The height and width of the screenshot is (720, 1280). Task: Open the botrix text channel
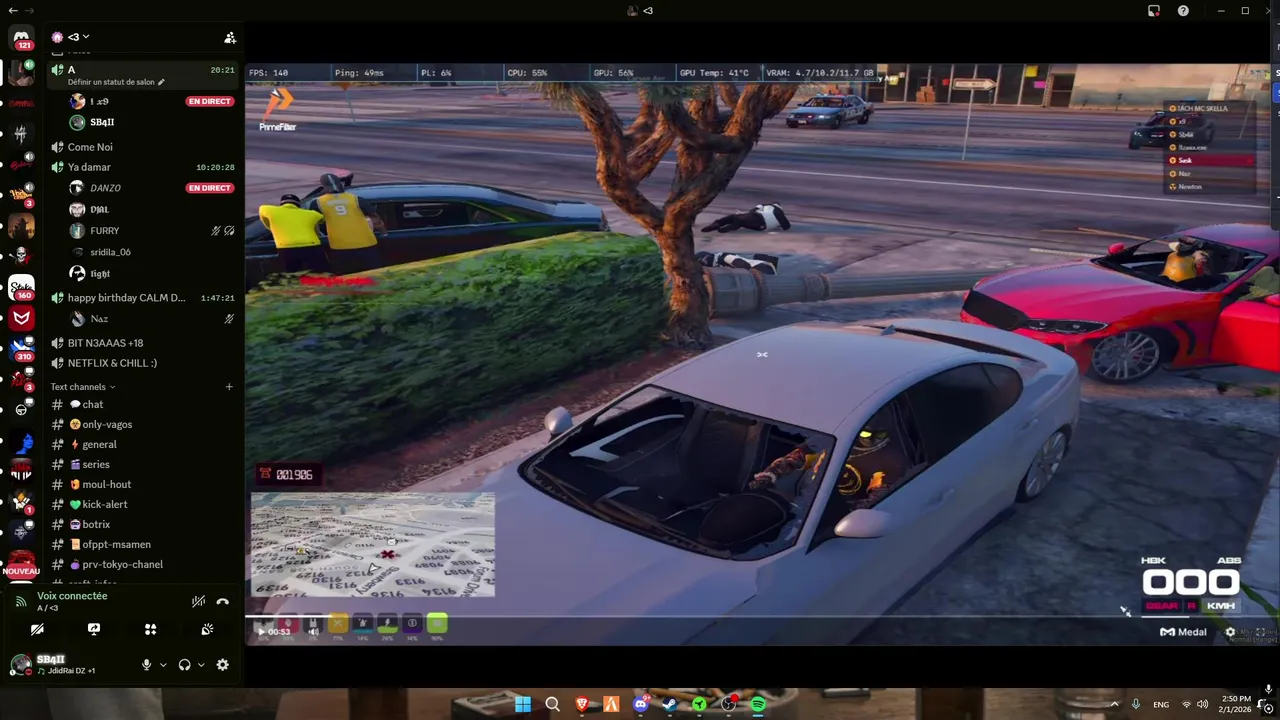tap(145, 524)
